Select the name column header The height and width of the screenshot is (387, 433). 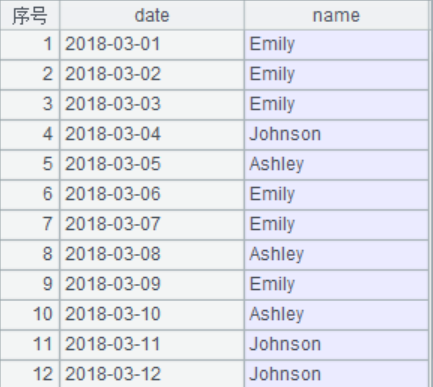[x=336, y=15]
